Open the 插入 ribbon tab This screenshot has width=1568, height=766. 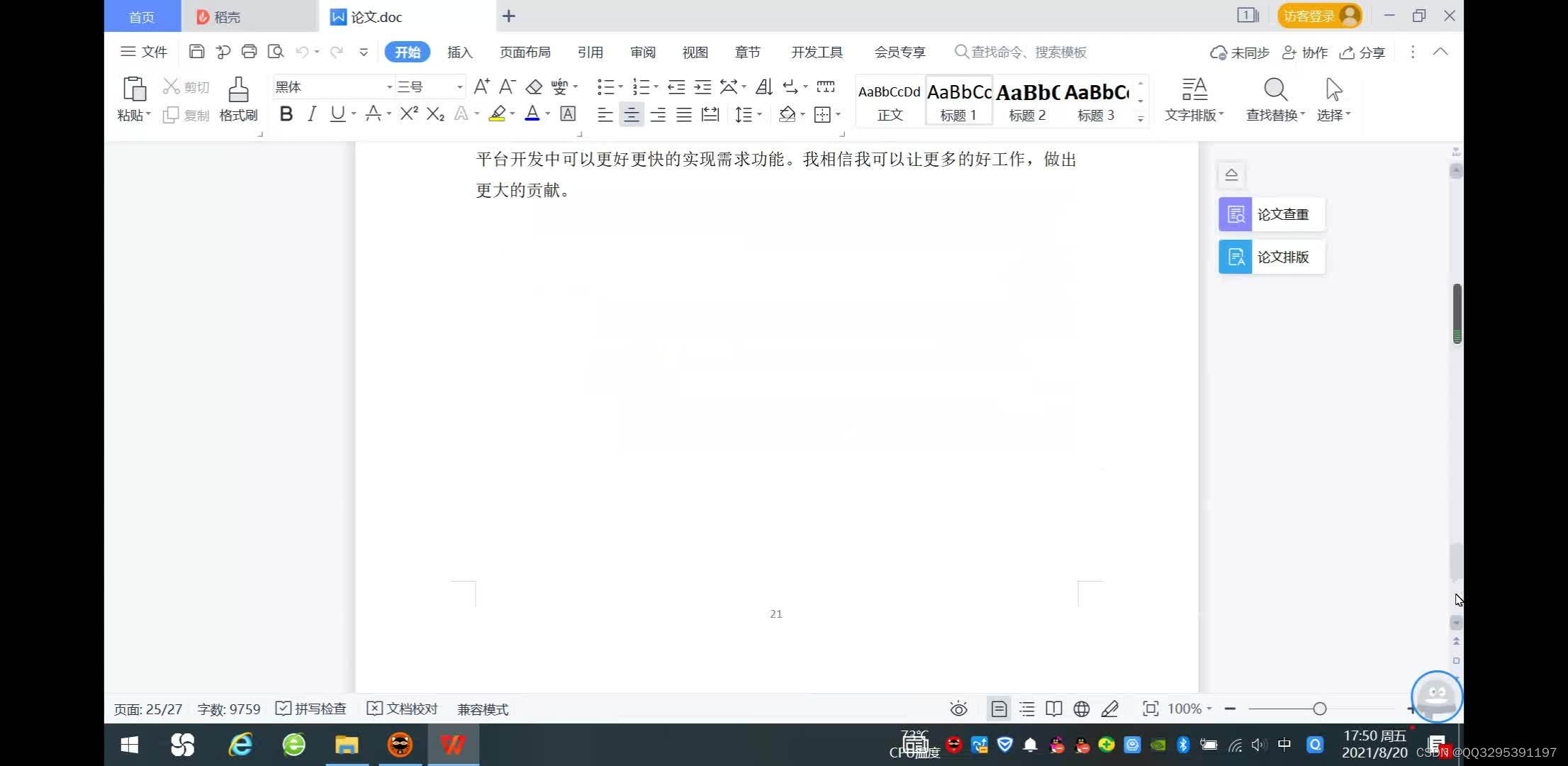[459, 52]
